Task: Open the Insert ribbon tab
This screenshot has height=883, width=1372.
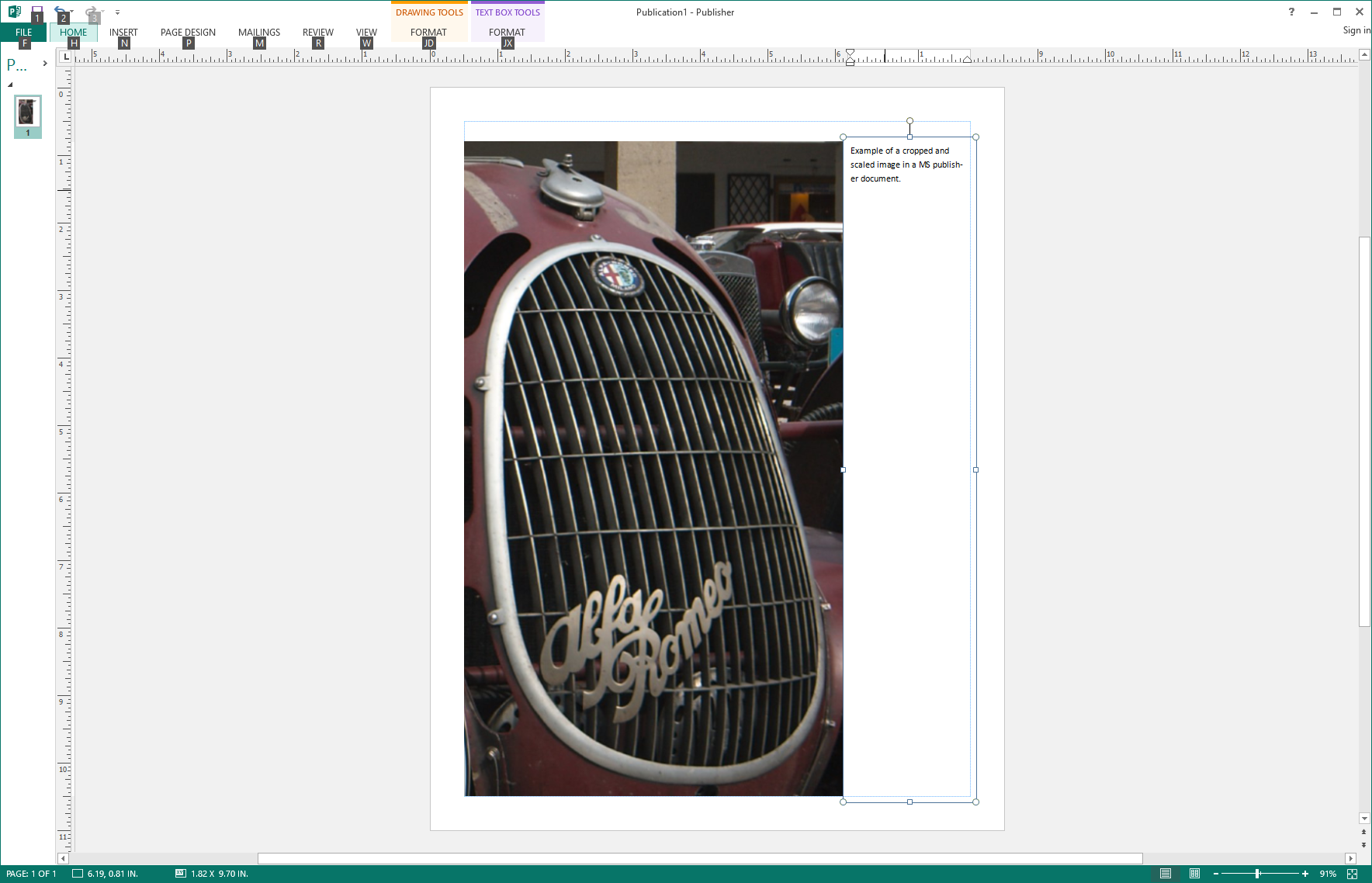Action: 123,33
